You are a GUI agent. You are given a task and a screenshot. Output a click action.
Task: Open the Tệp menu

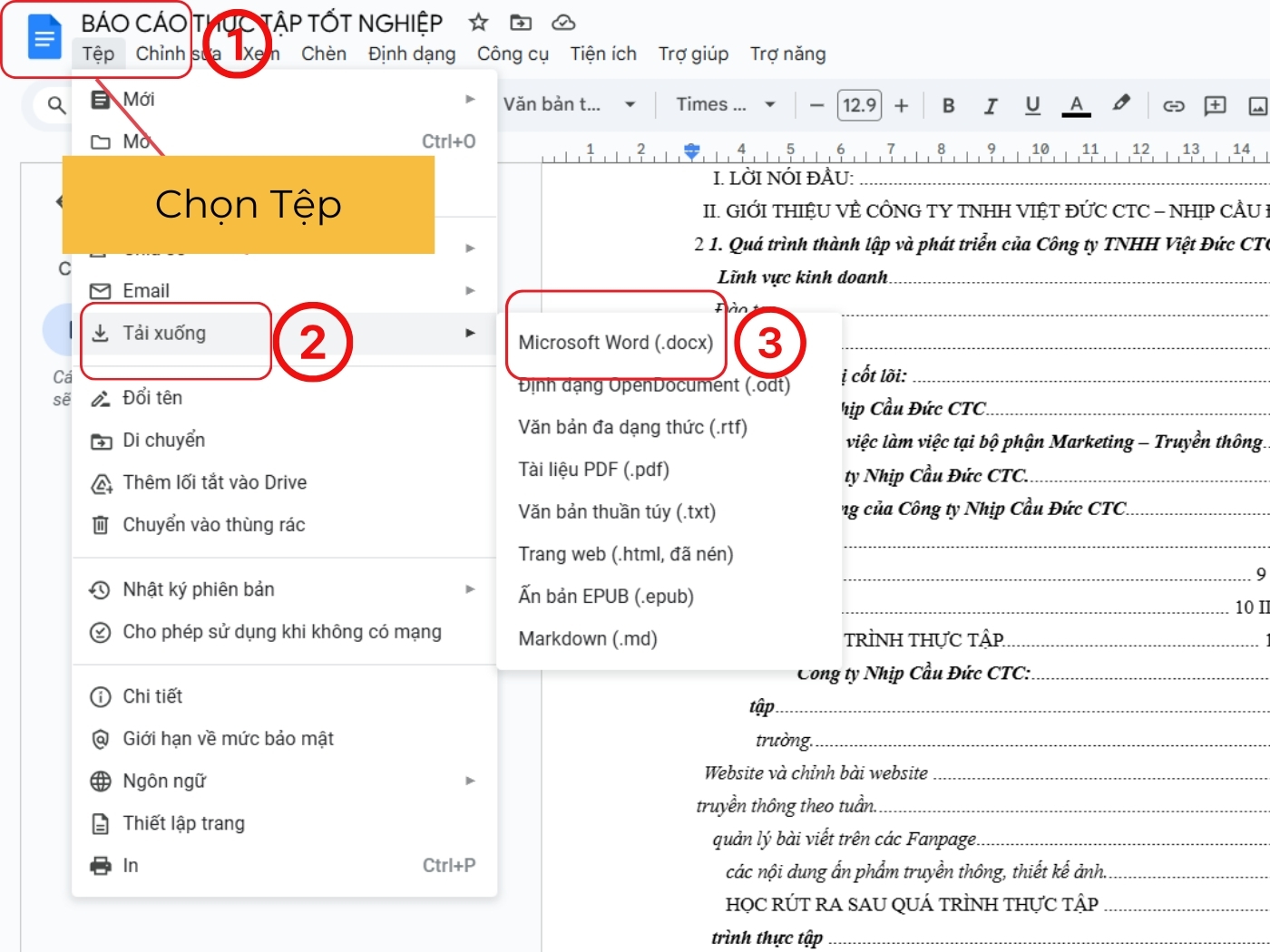coord(98,54)
